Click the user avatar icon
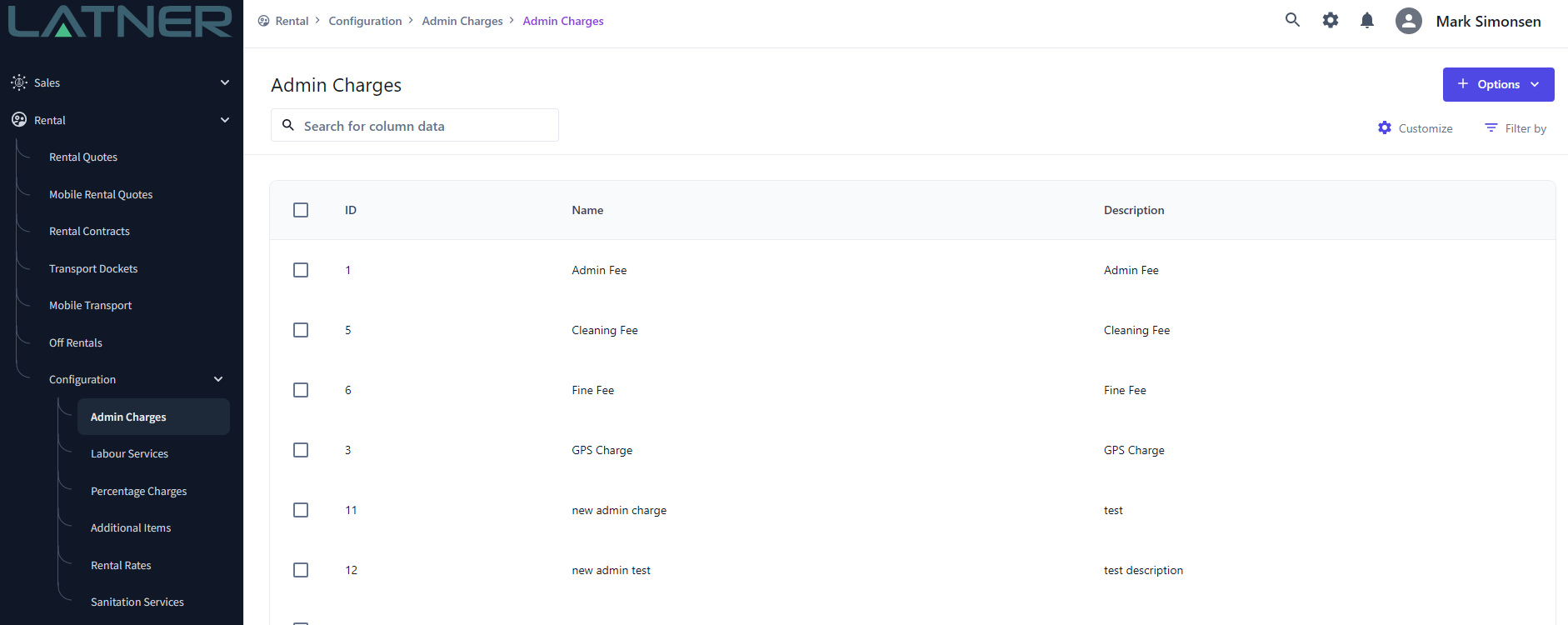 point(1408,21)
